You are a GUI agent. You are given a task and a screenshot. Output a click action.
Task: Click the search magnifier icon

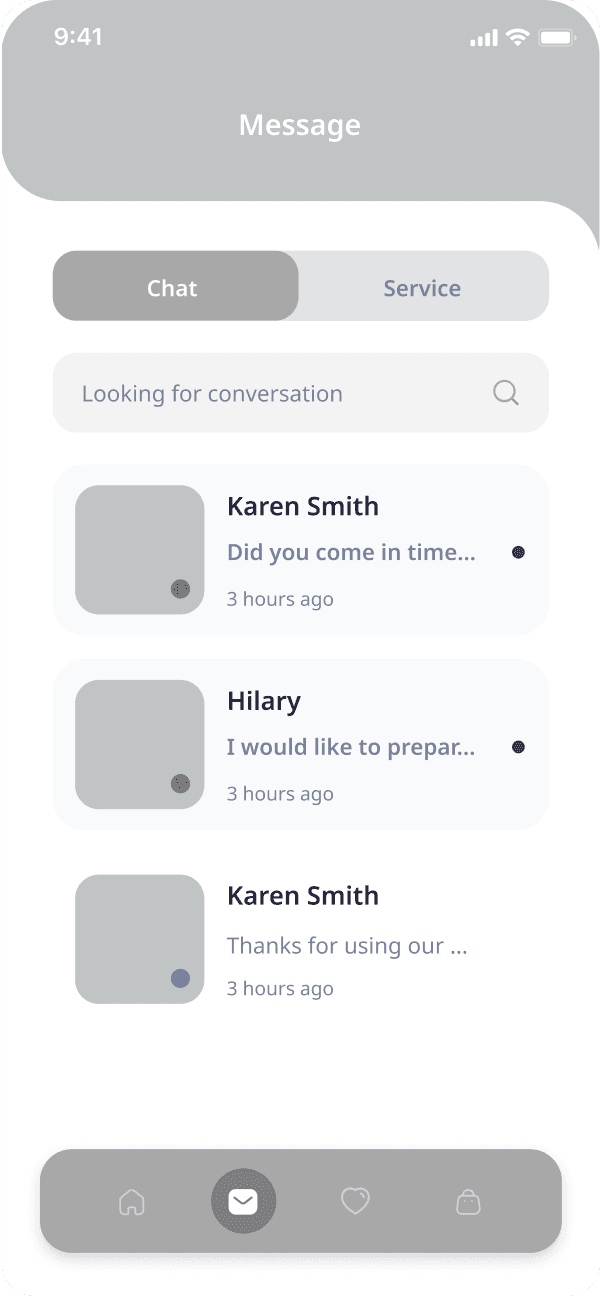tap(505, 392)
